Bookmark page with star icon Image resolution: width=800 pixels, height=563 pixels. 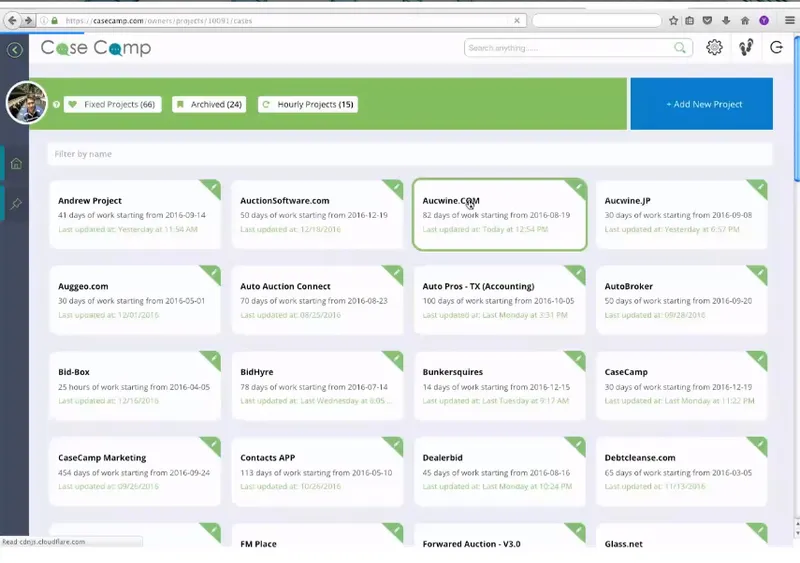pyautogui.click(x=673, y=20)
